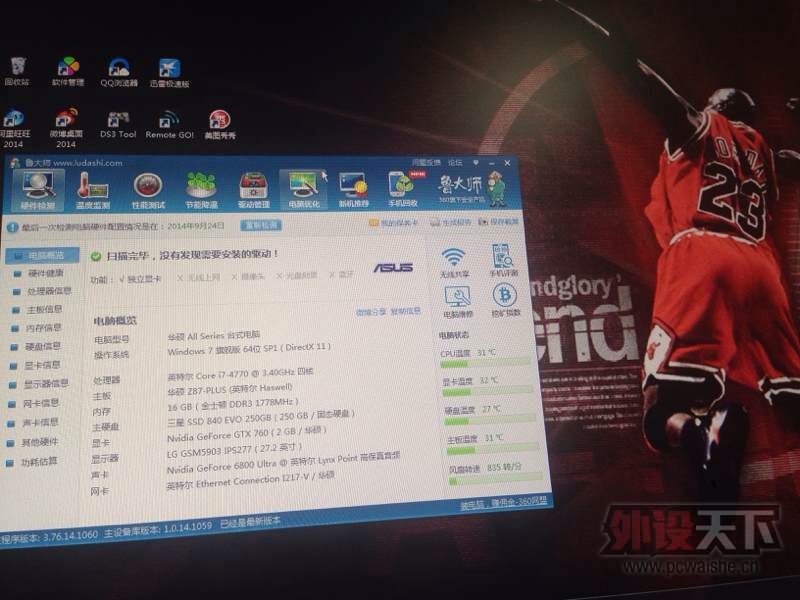Click the Core i7-4770 processor text
Viewport: 800px width, 600px height.
click(x=240, y=373)
